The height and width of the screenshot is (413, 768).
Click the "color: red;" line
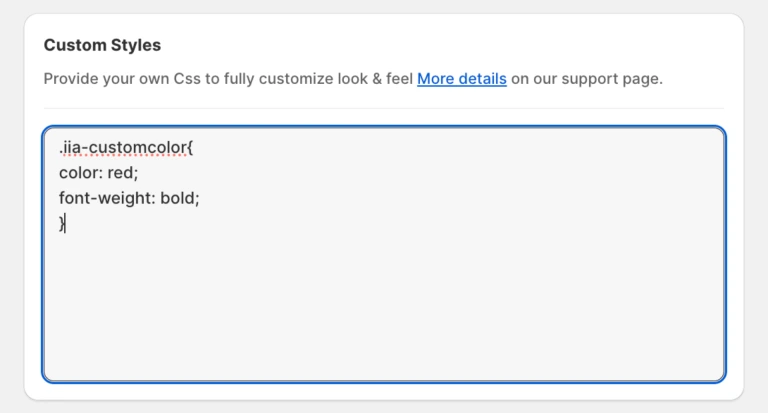coord(98,172)
